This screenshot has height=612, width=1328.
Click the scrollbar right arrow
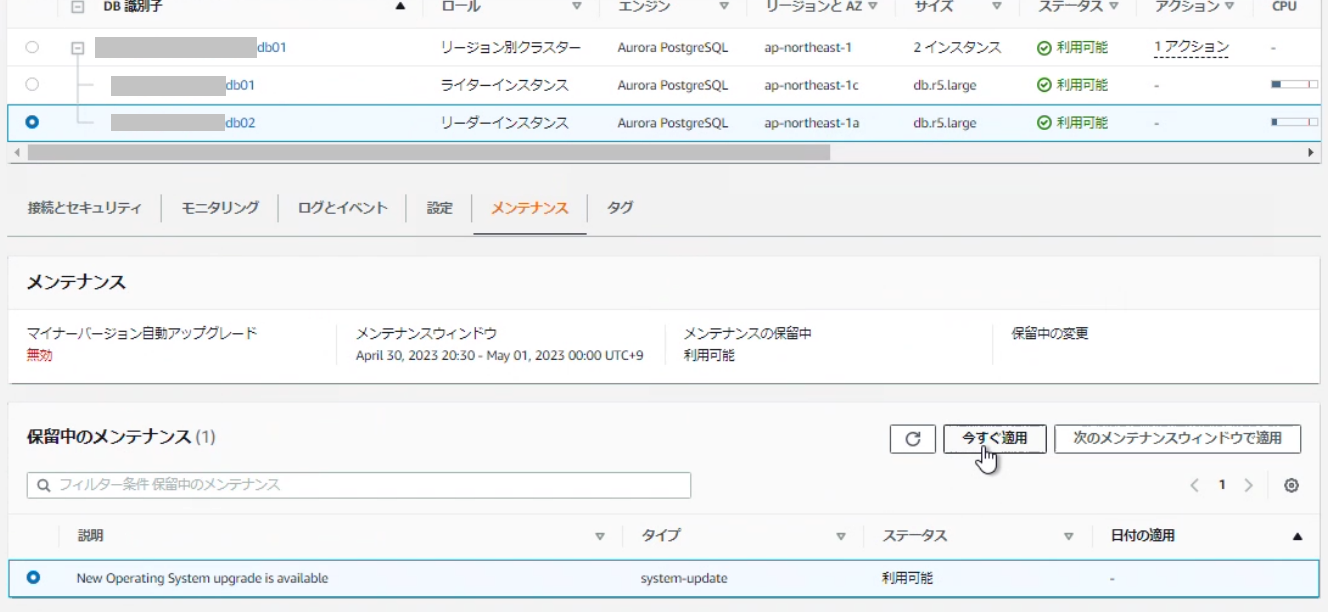click(x=1312, y=153)
